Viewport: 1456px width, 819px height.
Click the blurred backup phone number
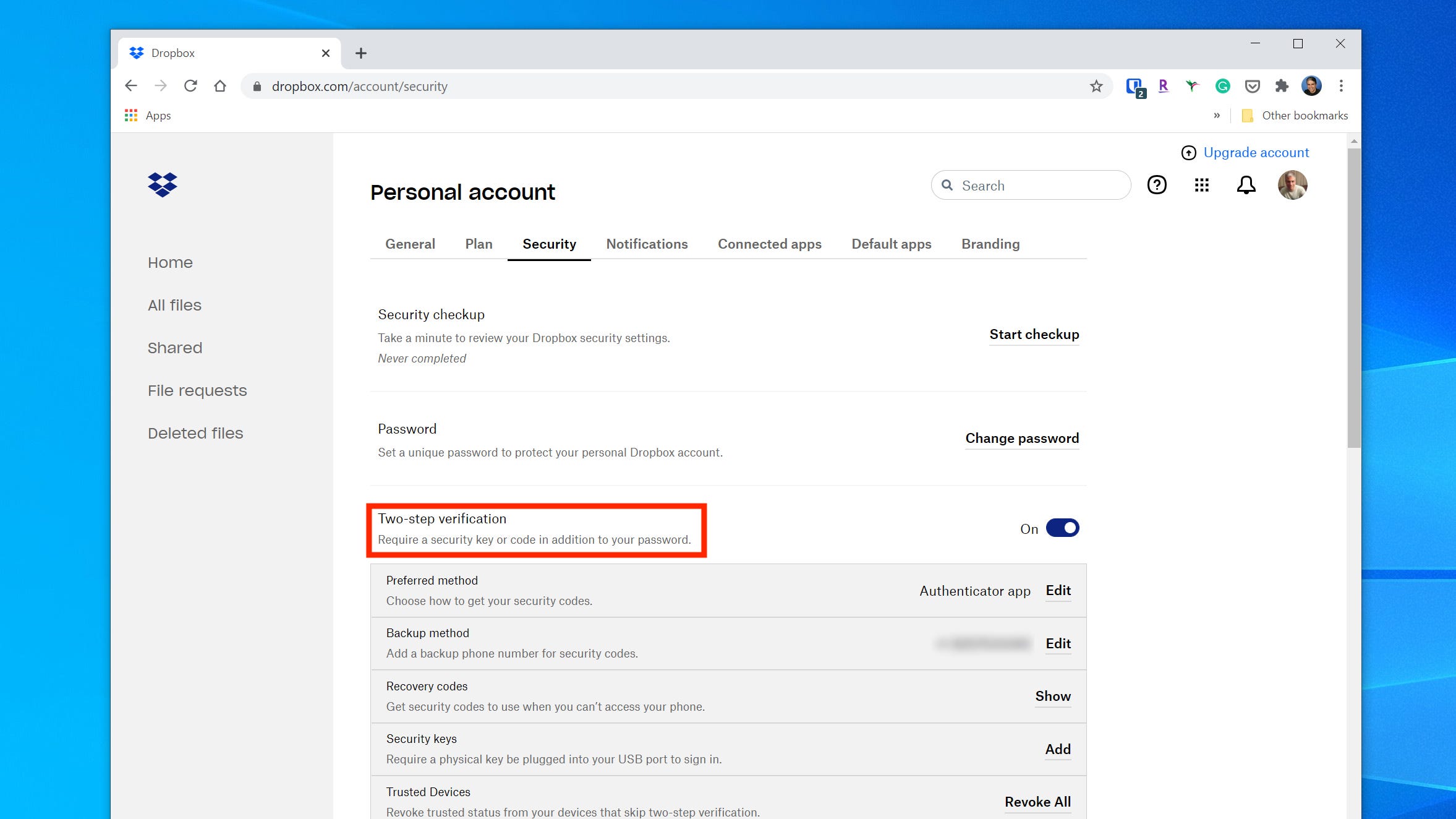983,643
